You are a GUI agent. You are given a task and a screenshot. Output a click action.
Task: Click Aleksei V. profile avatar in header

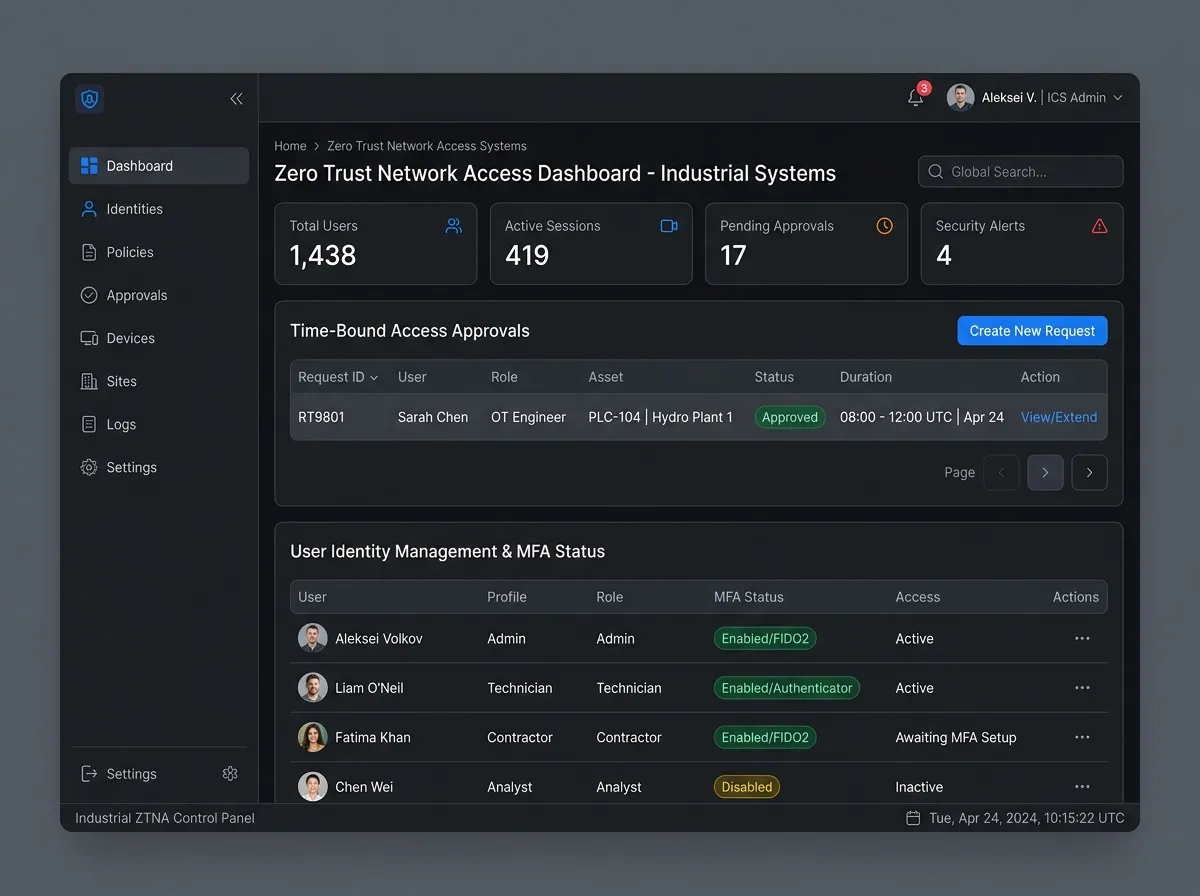[960, 97]
